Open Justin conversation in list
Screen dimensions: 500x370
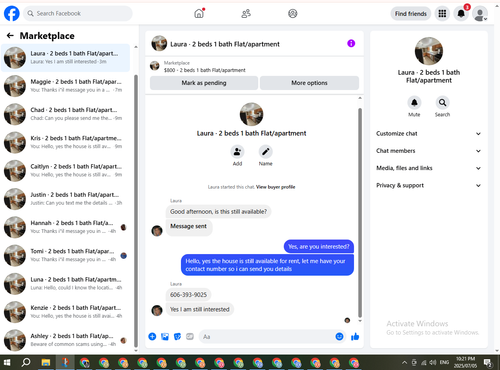click(66, 199)
